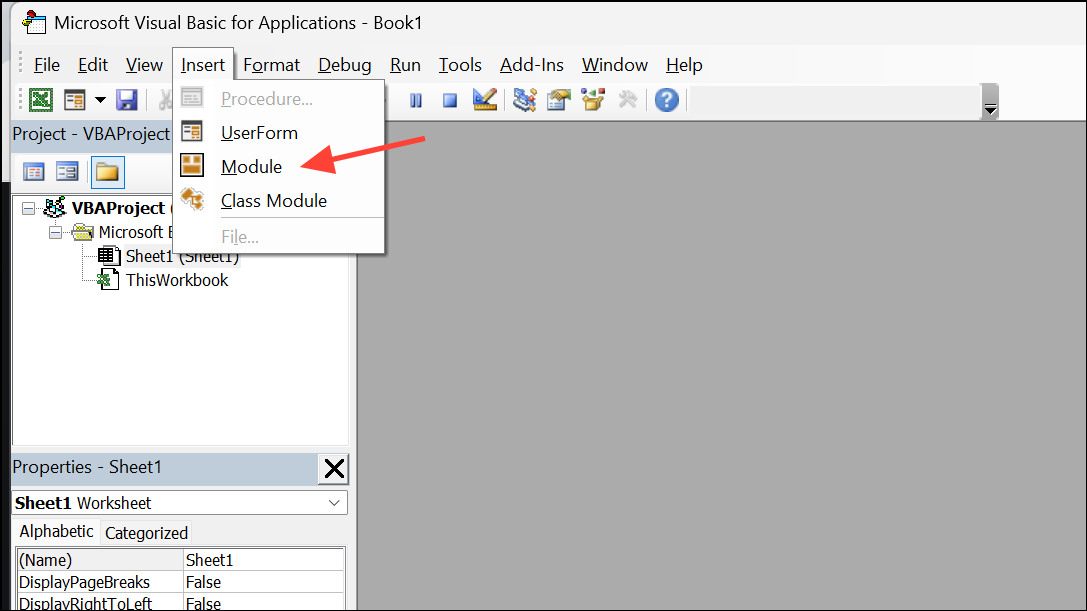1087x611 pixels.
Task: Choose UserForm from Insert menu
Action: [279, 132]
